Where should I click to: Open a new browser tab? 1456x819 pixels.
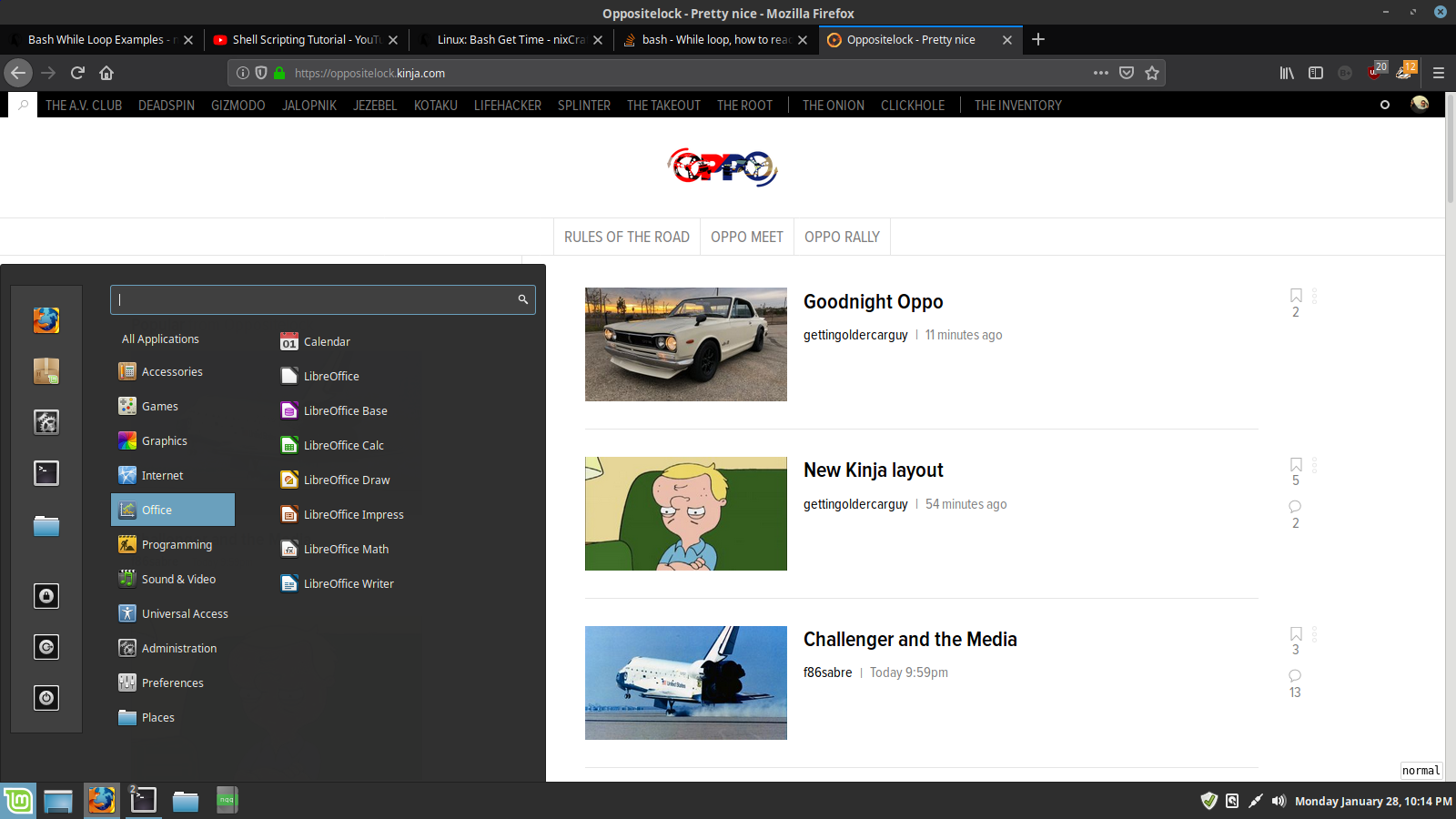(x=1038, y=39)
